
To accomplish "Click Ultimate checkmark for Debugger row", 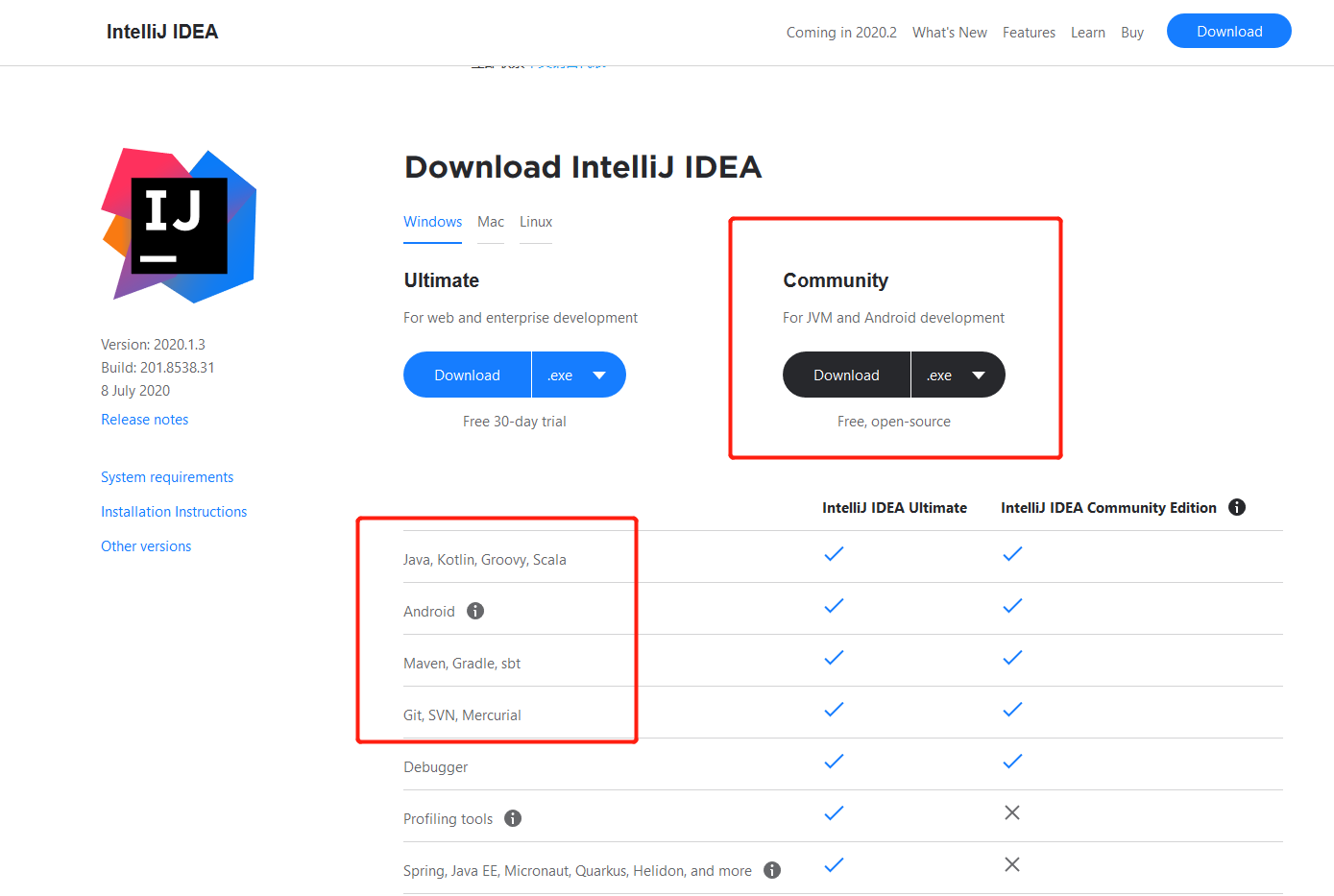I will pyautogui.click(x=834, y=762).
